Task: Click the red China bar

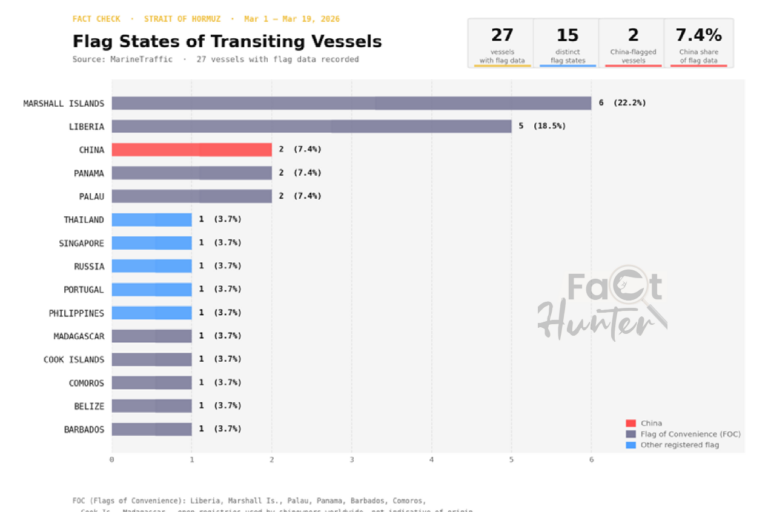Action: point(191,149)
